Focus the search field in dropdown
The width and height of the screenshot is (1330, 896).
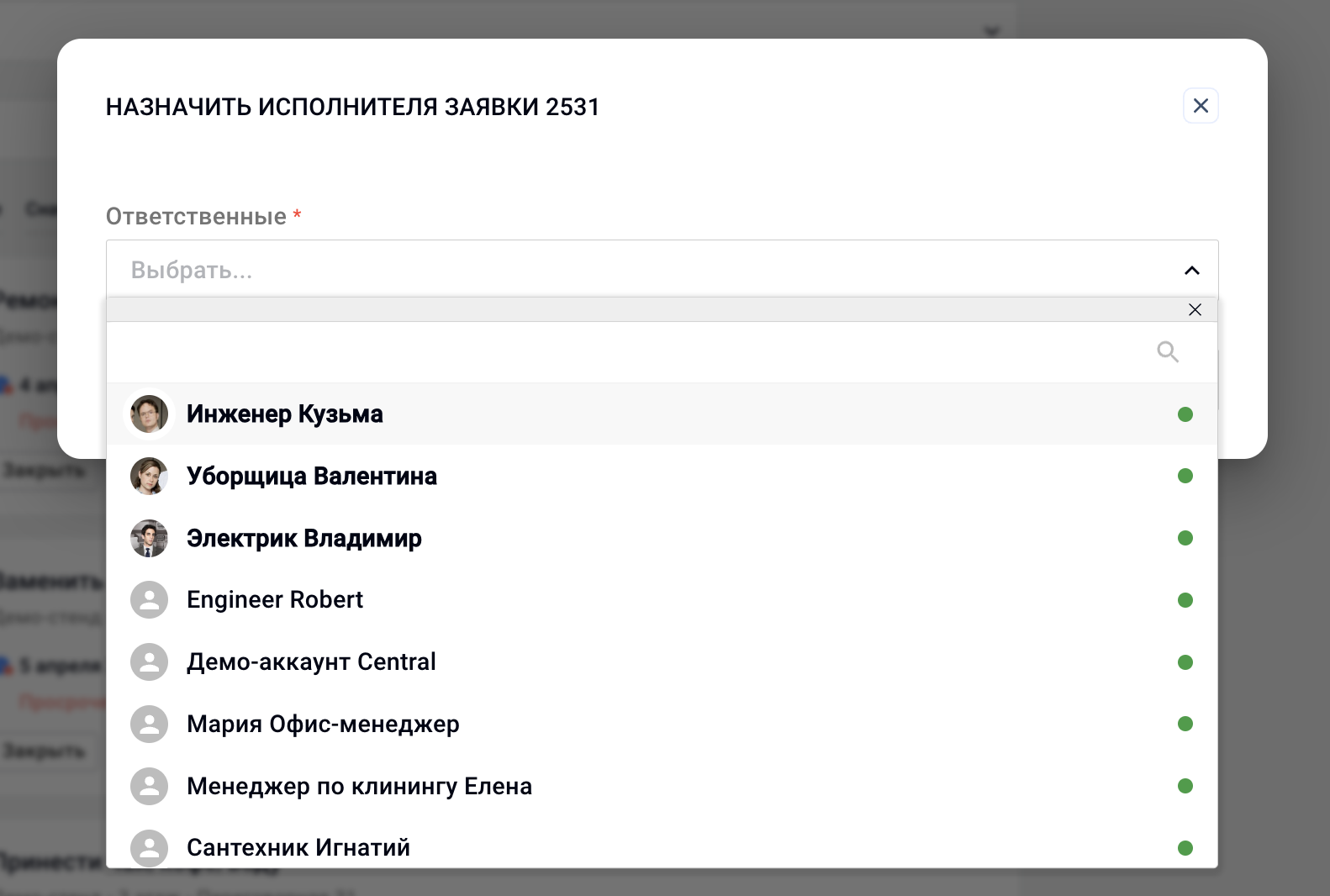click(x=631, y=352)
